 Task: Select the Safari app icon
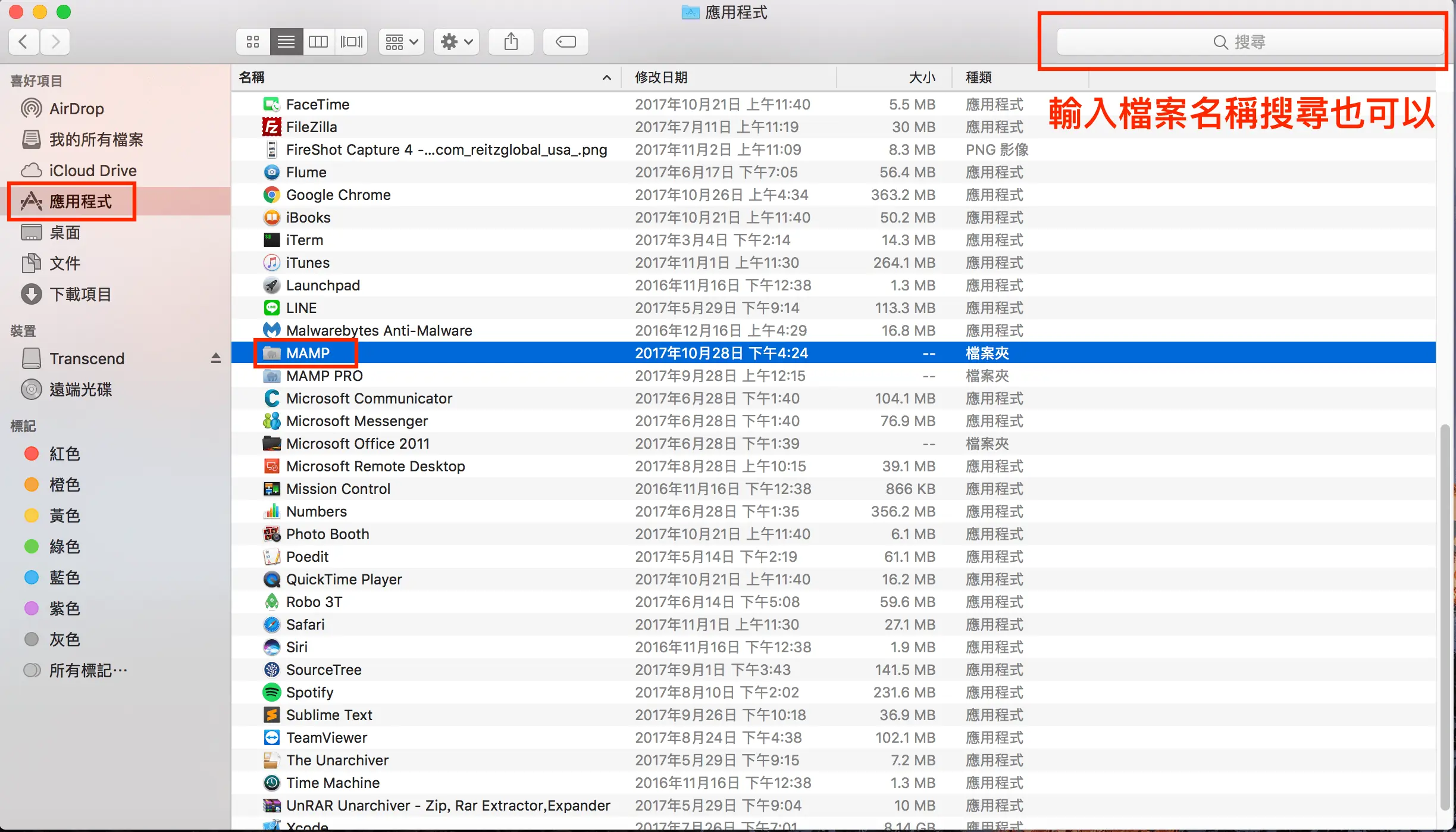click(271, 624)
